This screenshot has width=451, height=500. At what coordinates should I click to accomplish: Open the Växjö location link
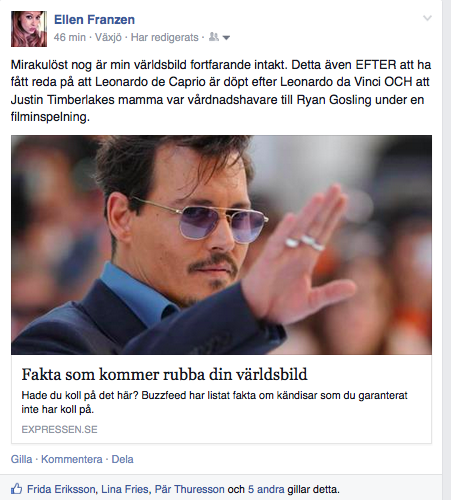click(108, 37)
